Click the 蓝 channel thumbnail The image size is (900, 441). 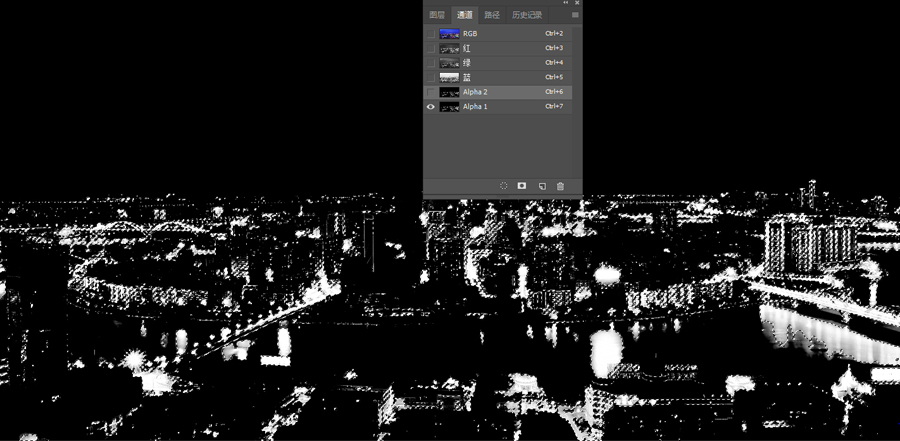coord(449,78)
